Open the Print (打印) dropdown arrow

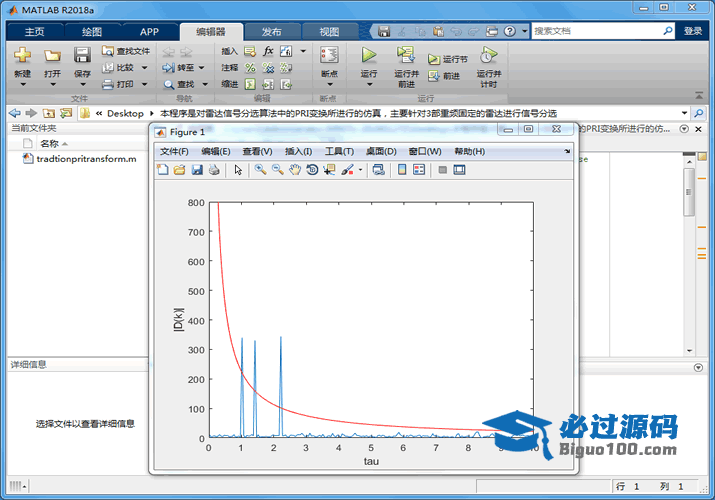click(144, 84)
